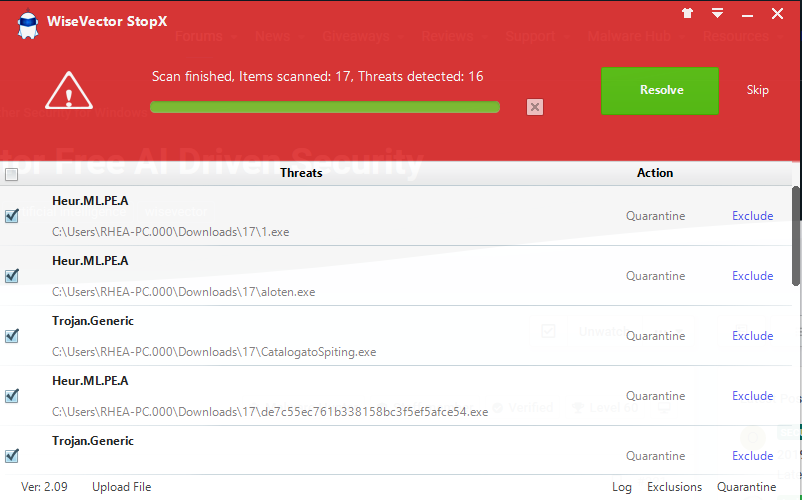Click the Action column header

655,173
